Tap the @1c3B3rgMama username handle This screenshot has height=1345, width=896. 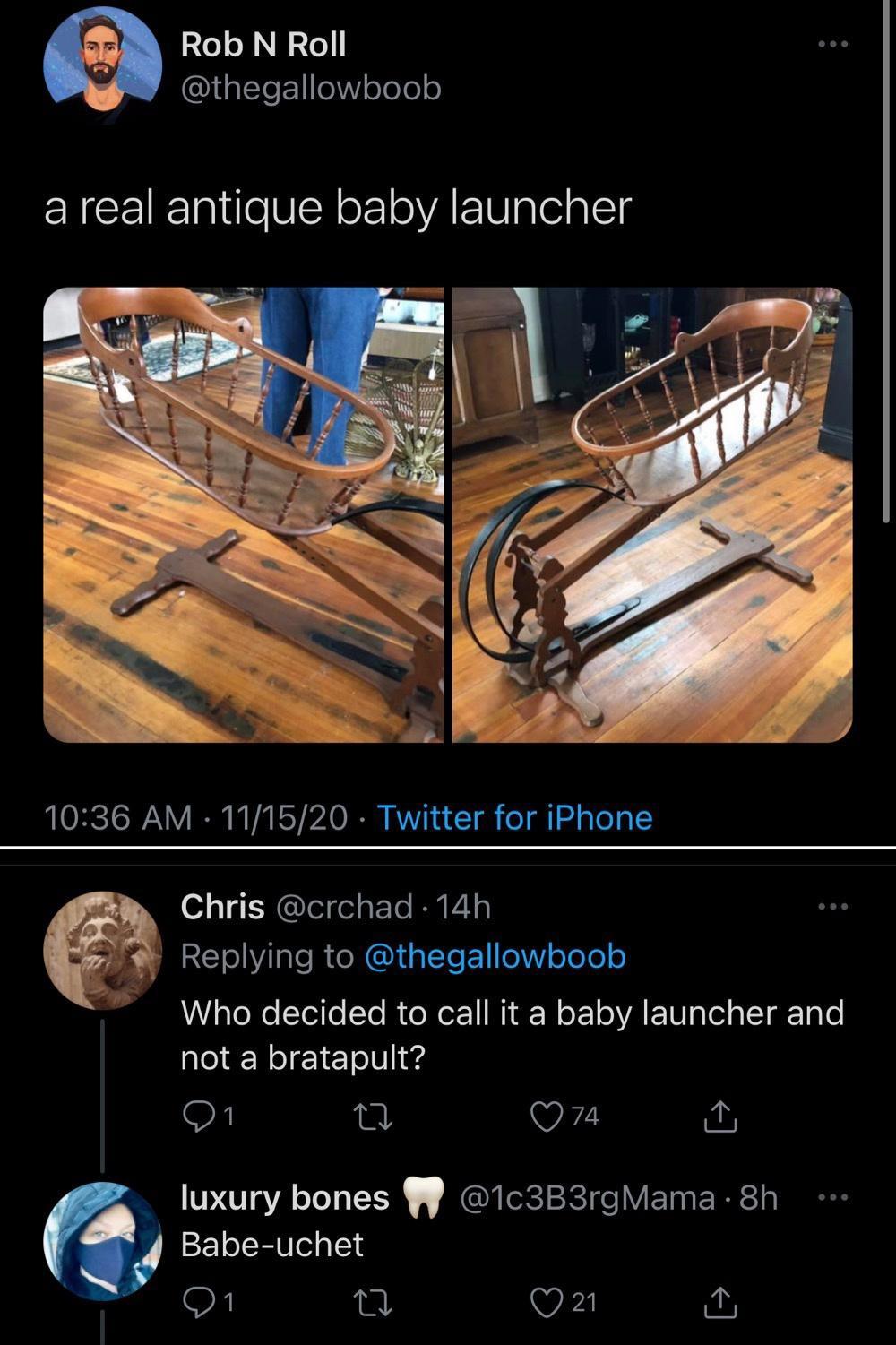point(588,1197)
